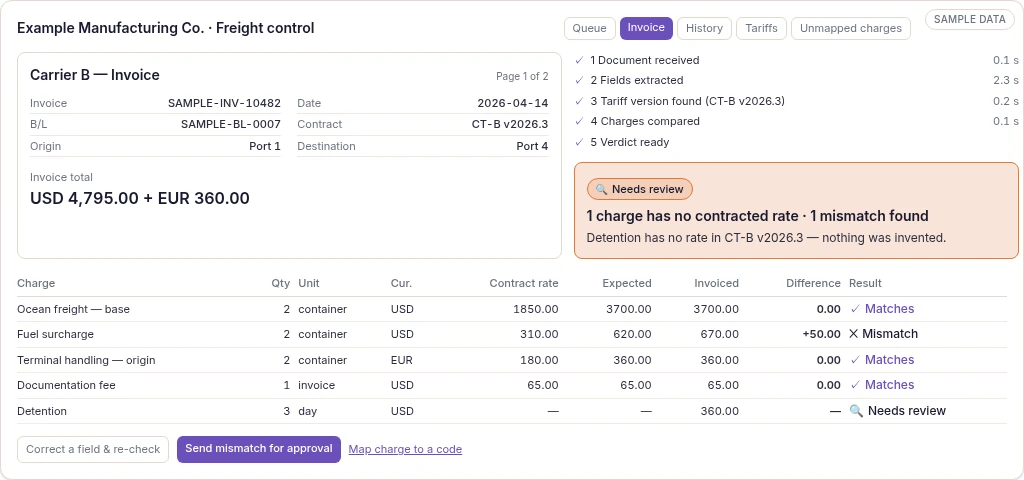This screenshot has width=1024, height=480.
Task: Select the Documentation fee charge
Action: [x=66, y=385]
